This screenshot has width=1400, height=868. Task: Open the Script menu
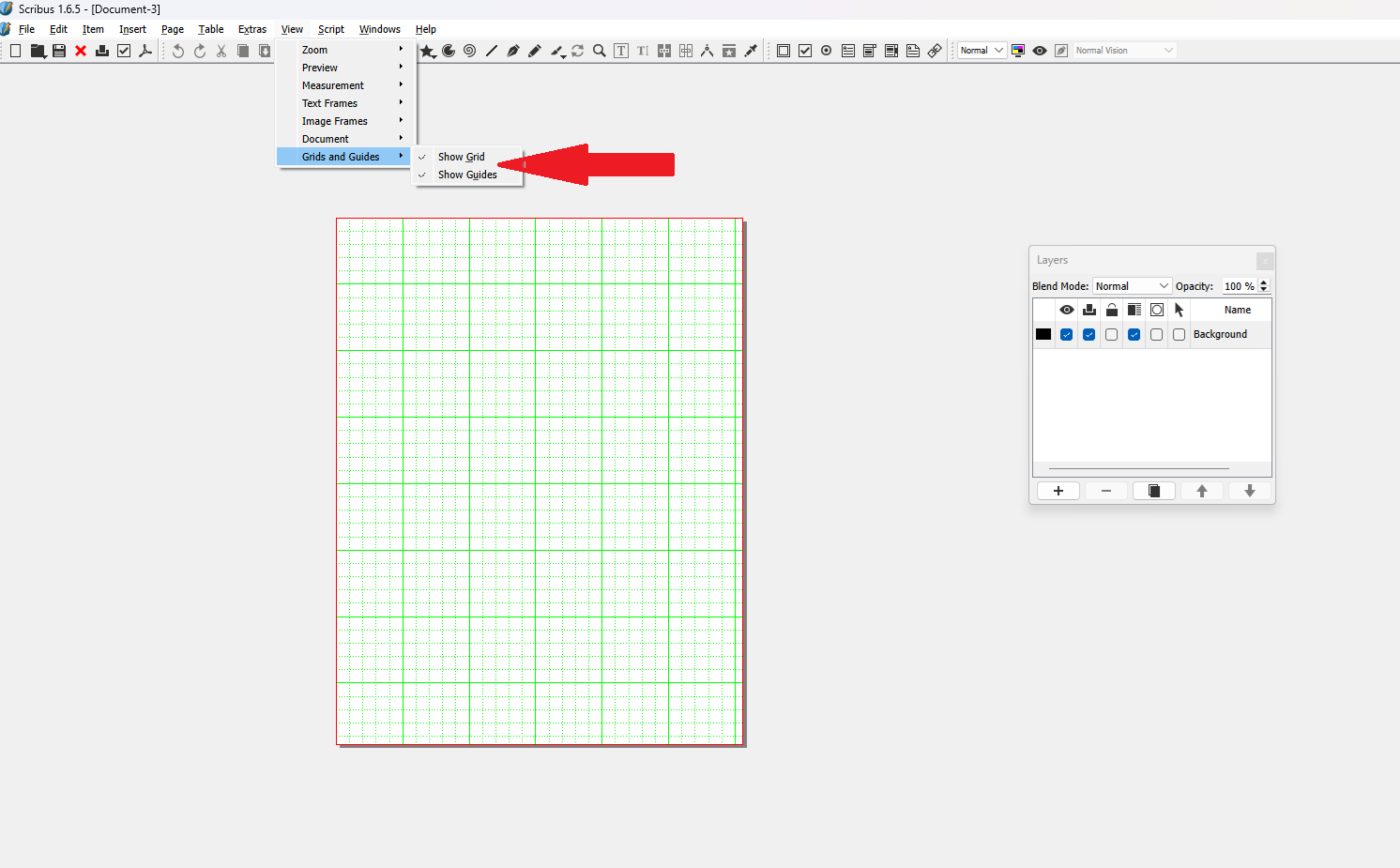pos(331,29)
